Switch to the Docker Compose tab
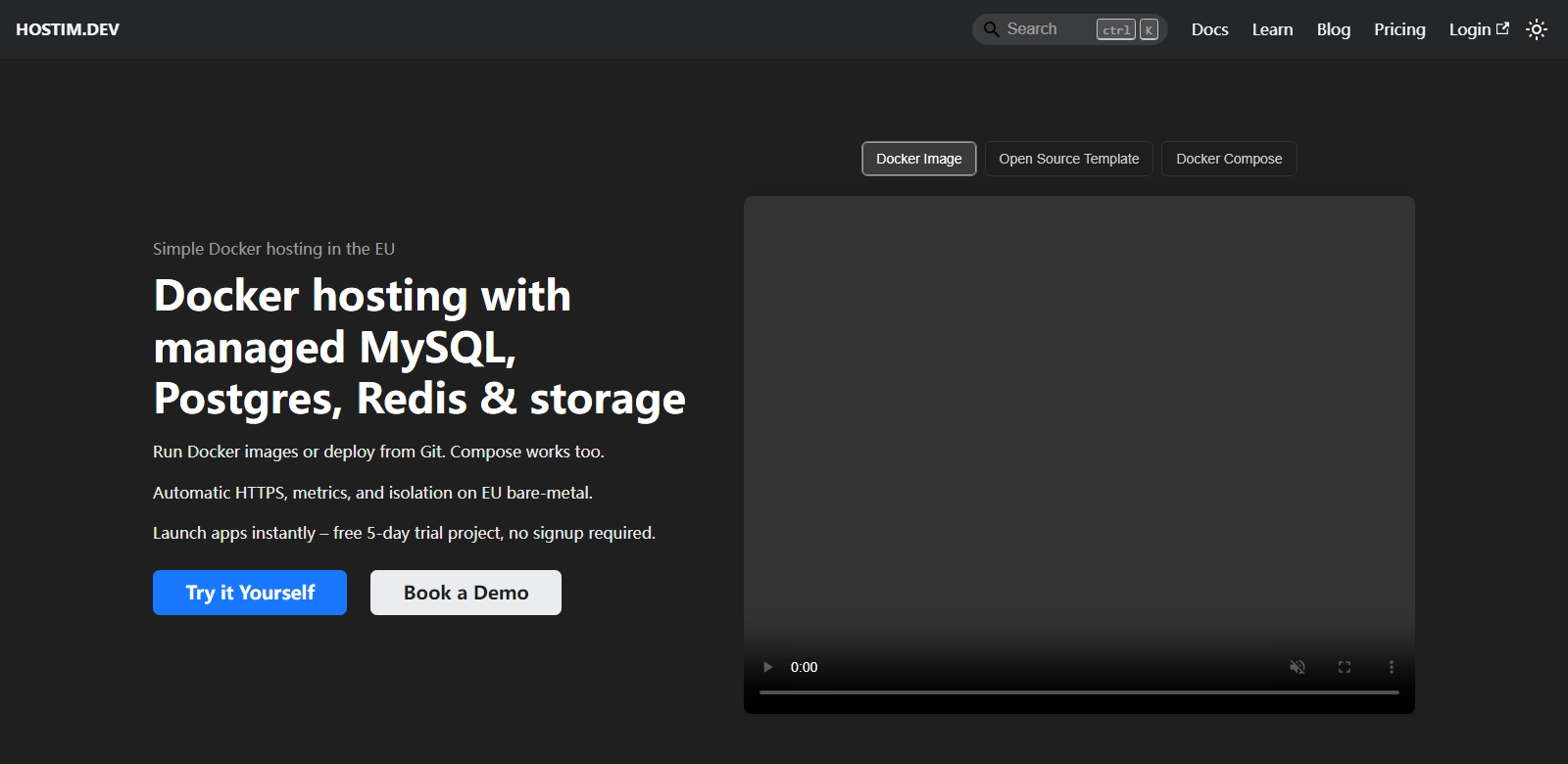The height and width of the screenshot is (764, 1568). pos(1228,159)
